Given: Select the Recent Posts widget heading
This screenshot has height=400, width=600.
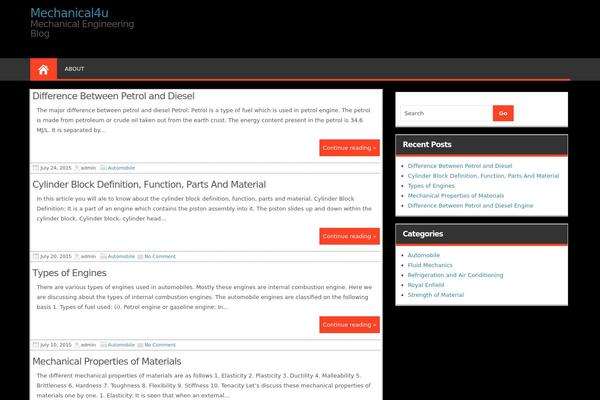Looking at the screenshot, I should (x=427, y=145).
